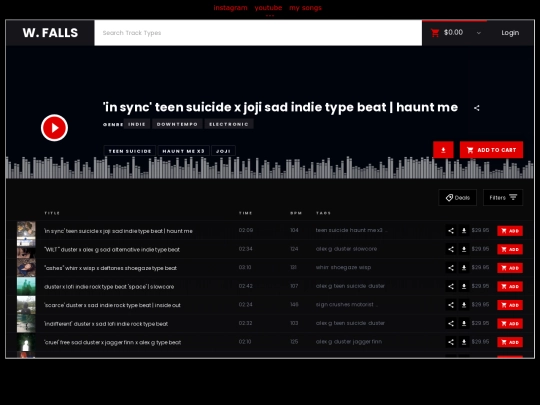Screen dimensions: 540x405
Task: Open 'cruel' free sad duster title
Action: [x=113, y=342]
